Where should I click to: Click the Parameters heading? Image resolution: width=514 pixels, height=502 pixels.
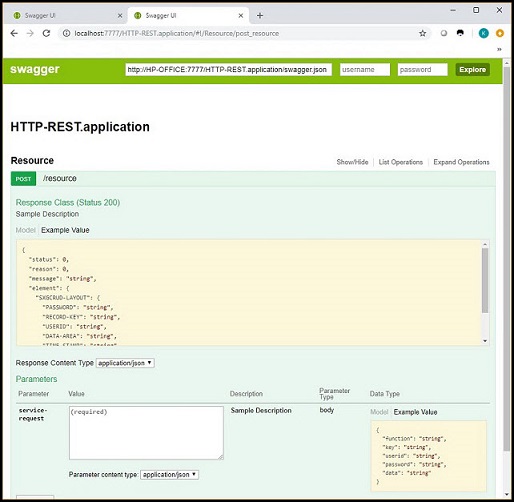coord(36,379)
